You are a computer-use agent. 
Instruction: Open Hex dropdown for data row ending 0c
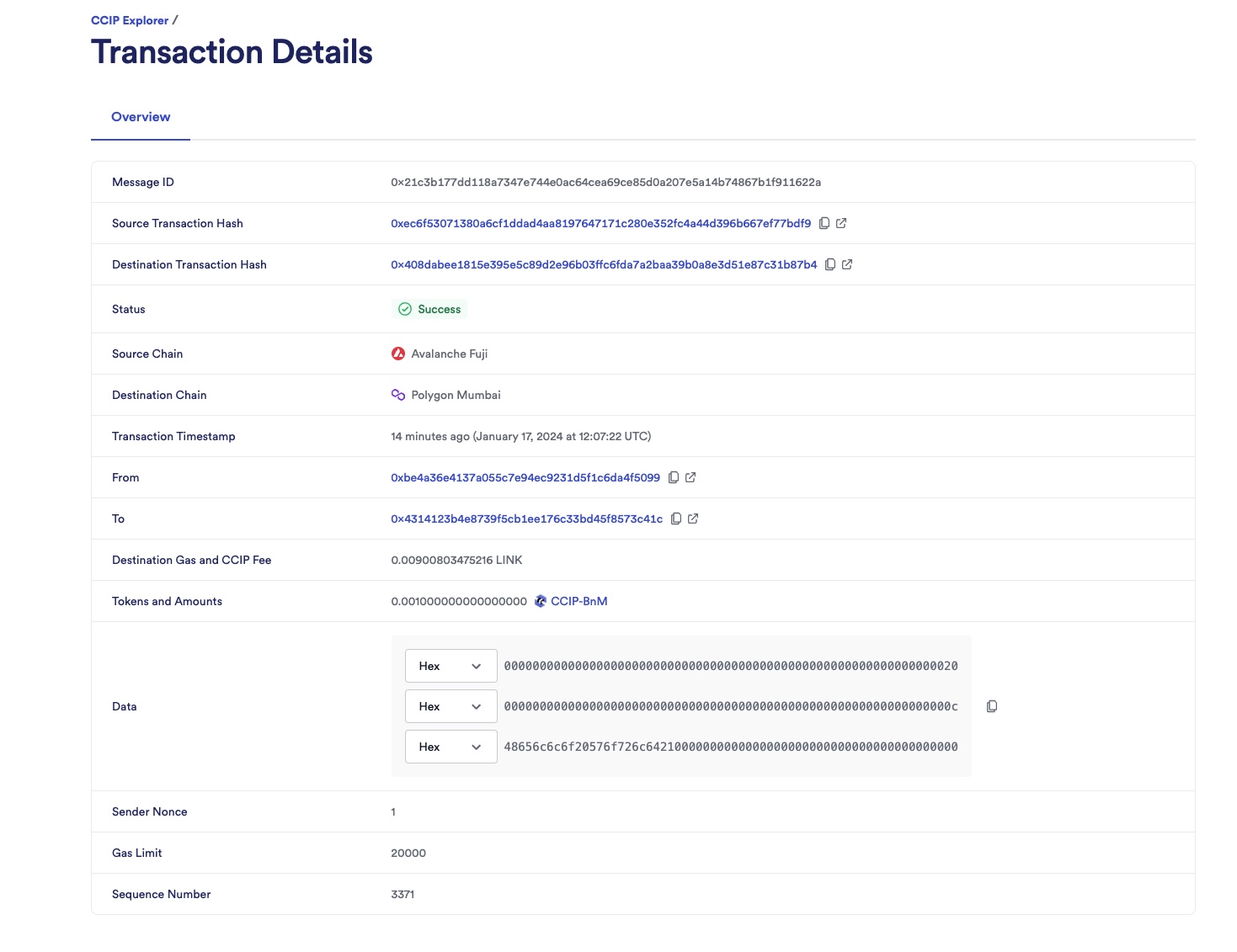click(x=451, y=706)
